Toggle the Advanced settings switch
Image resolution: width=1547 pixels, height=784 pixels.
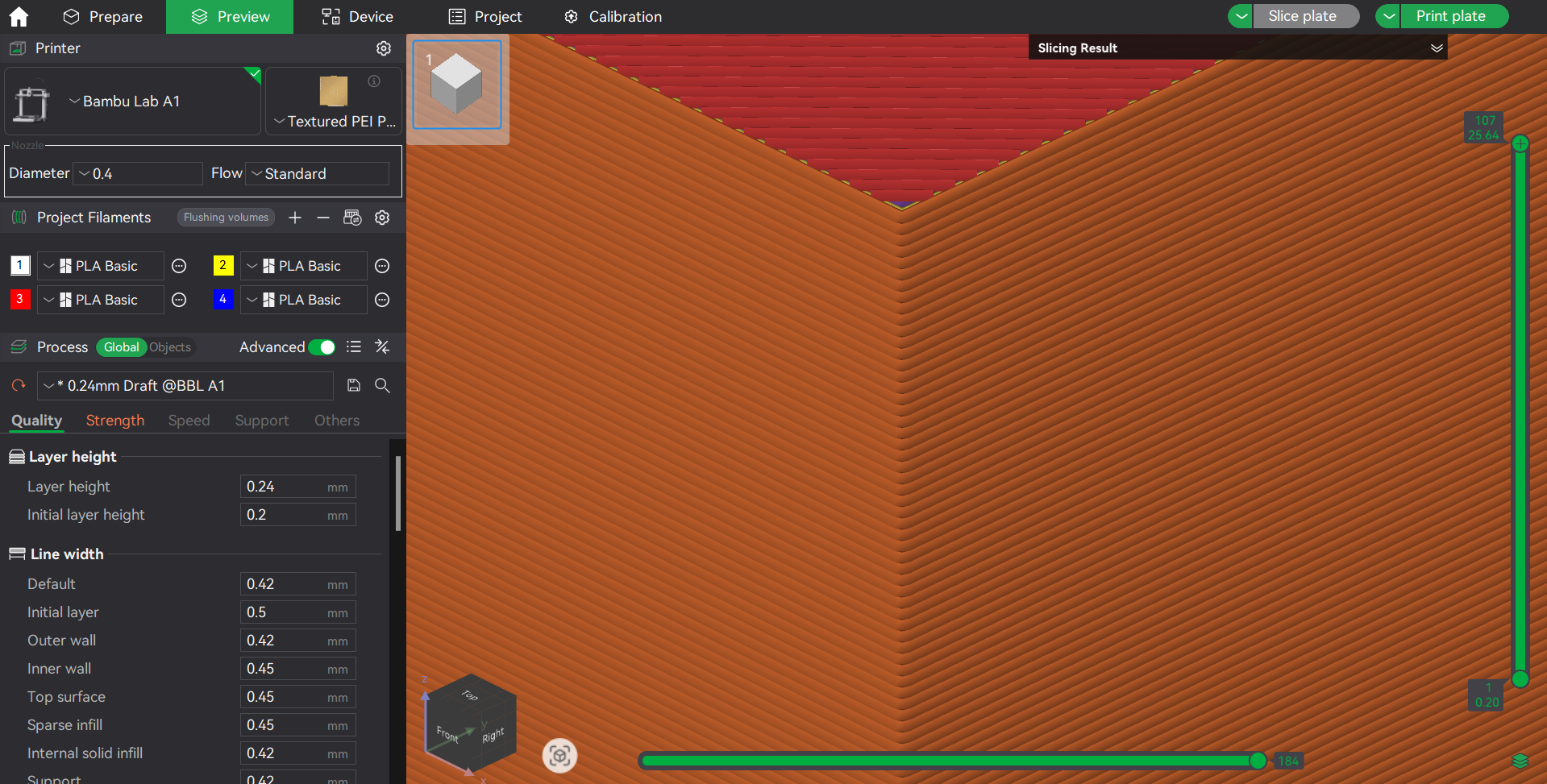click(x=322, y=347)
